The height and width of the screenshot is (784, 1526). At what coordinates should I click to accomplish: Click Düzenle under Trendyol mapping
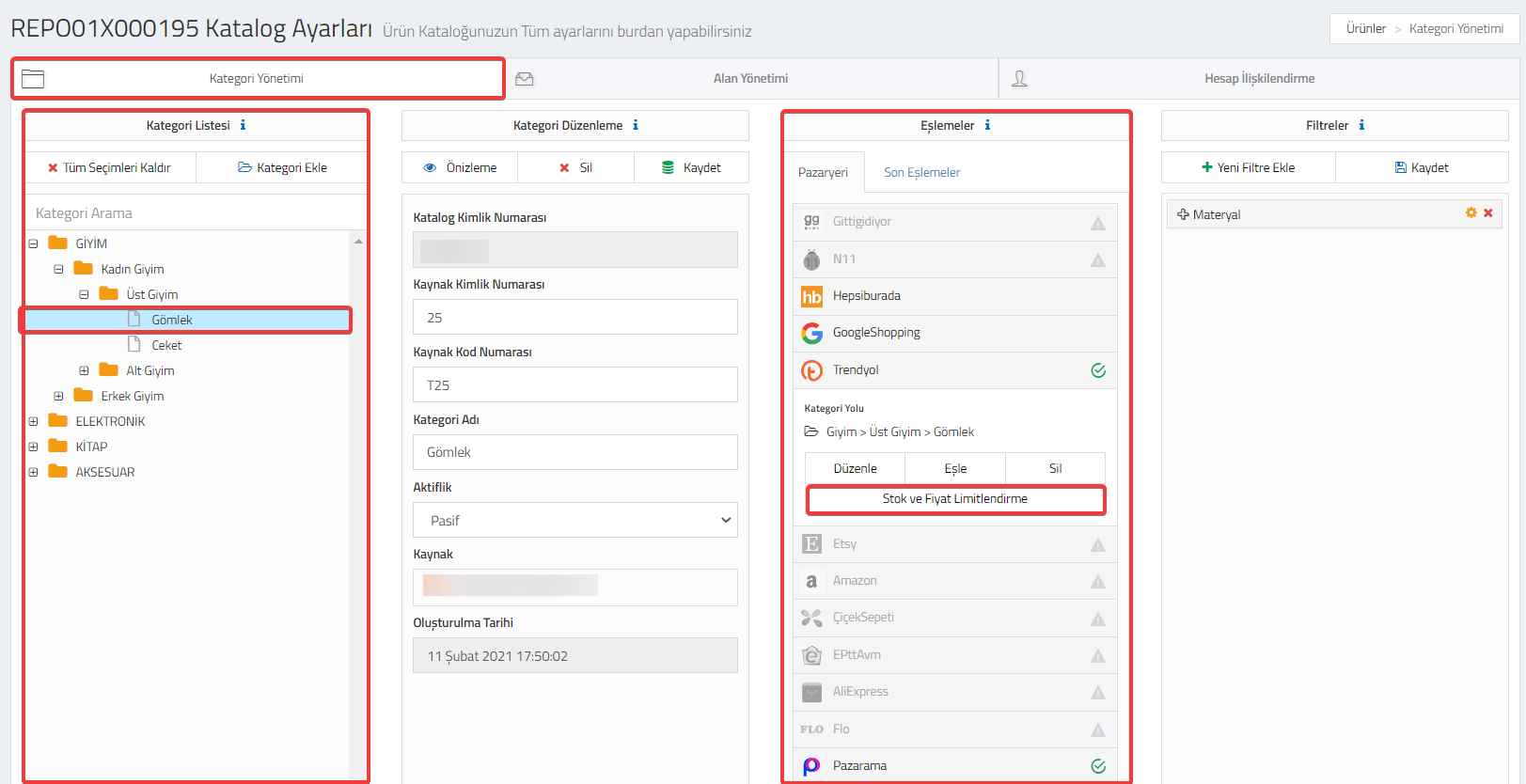point(855,468)
